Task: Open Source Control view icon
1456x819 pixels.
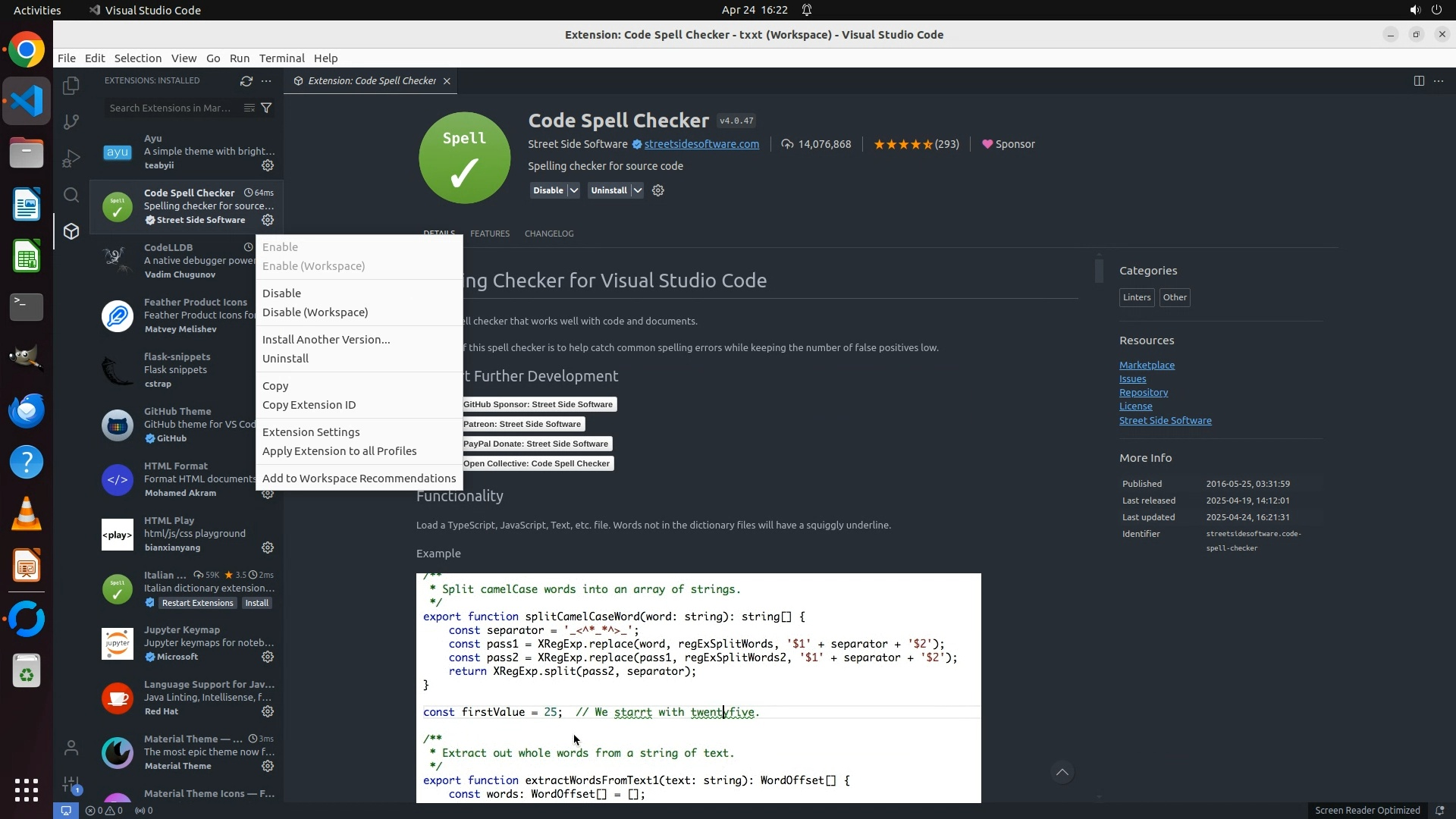Action: pos(71,121)
